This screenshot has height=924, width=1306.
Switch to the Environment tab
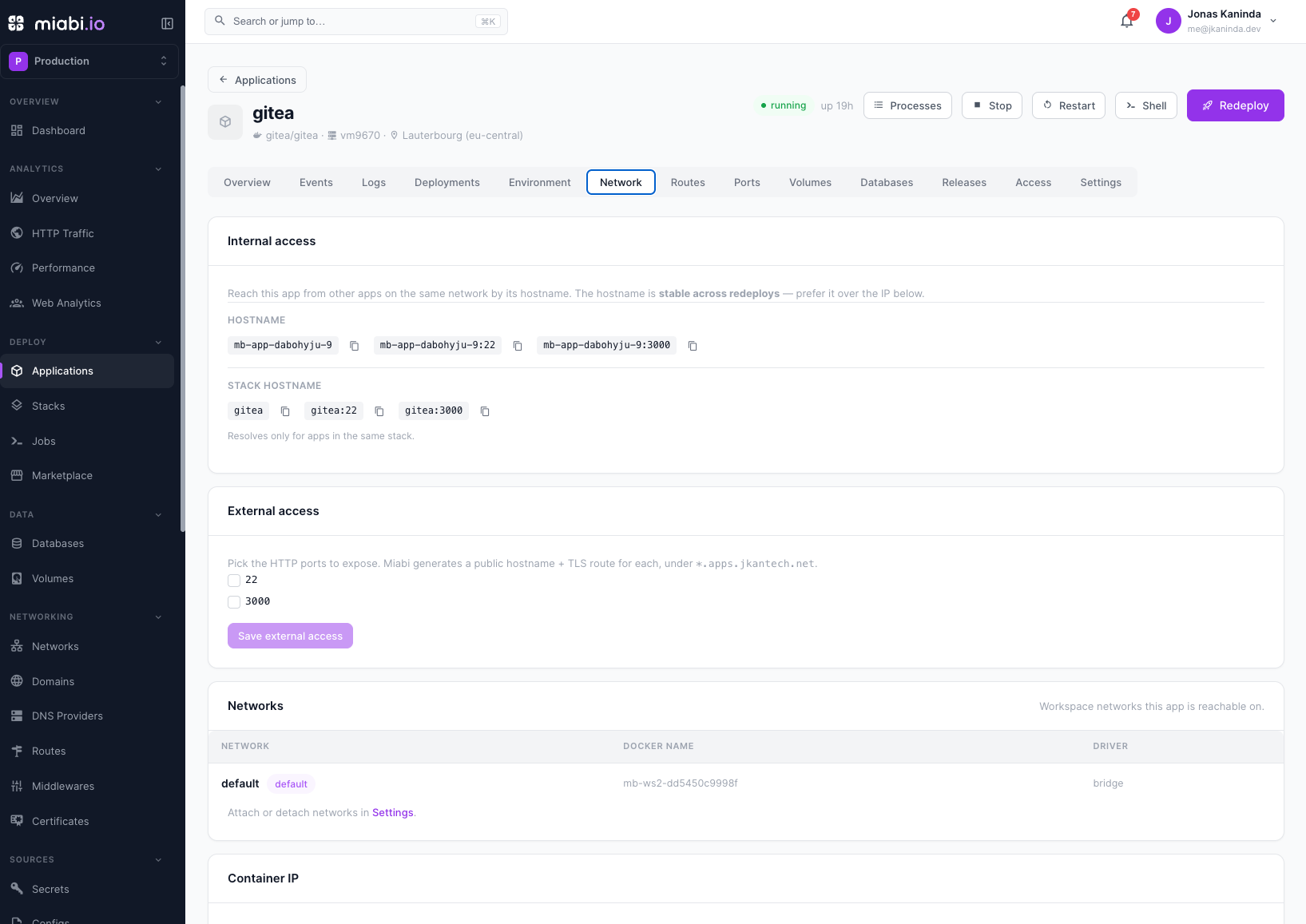[x=540, y=182]
